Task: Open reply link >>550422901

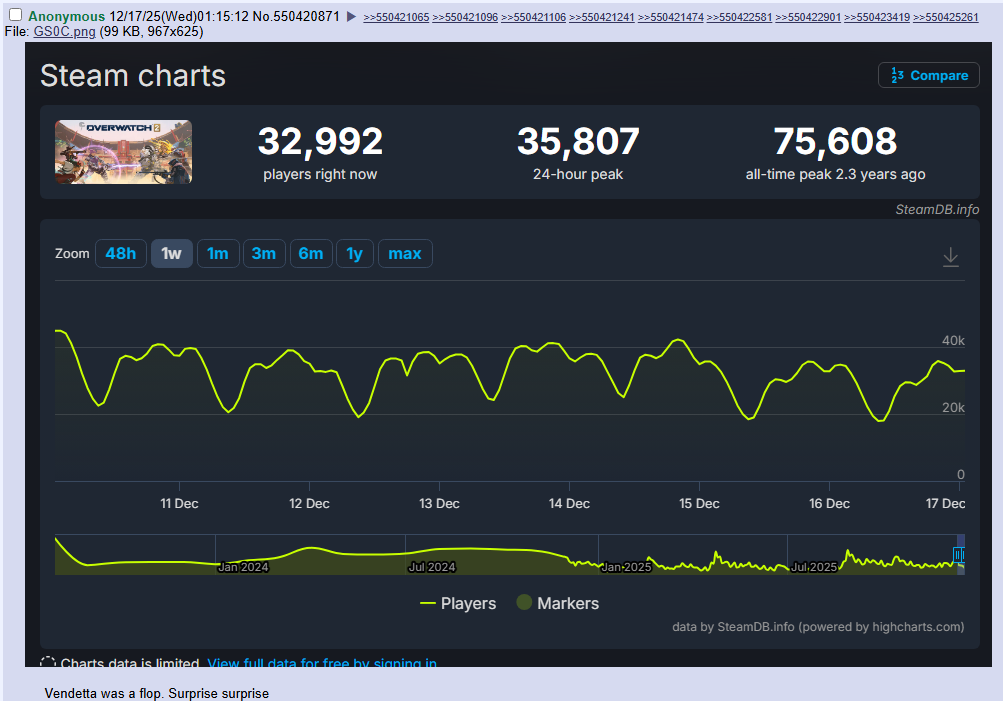Action: click(x=808, y=17)
